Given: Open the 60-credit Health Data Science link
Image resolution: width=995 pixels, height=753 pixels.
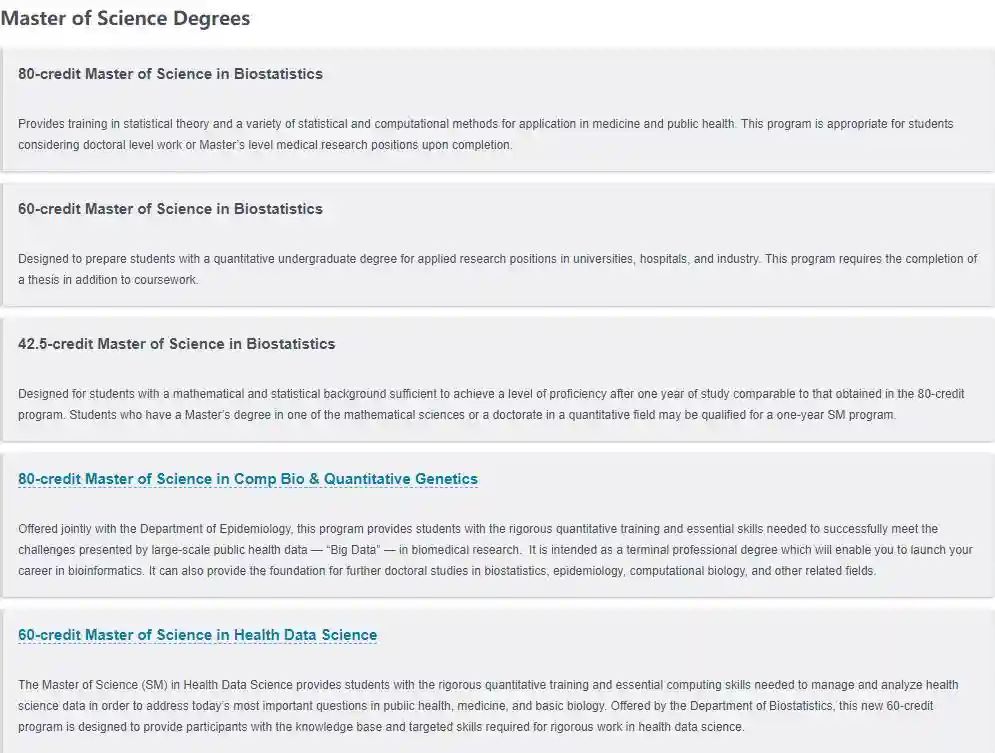Looking at the screenshot, I should click(x=197, y=635).
